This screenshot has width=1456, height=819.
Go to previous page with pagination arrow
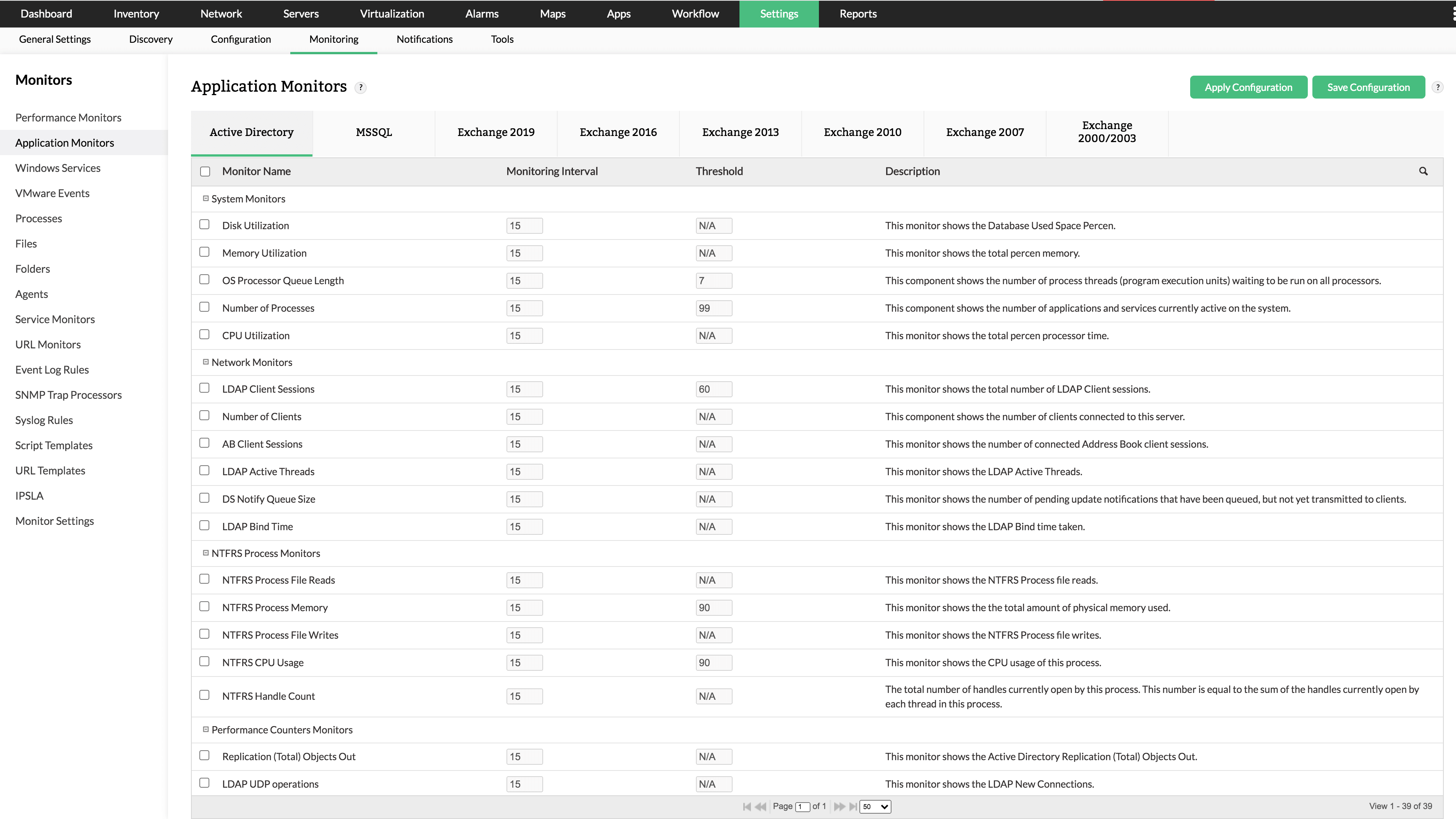(761, 806)
